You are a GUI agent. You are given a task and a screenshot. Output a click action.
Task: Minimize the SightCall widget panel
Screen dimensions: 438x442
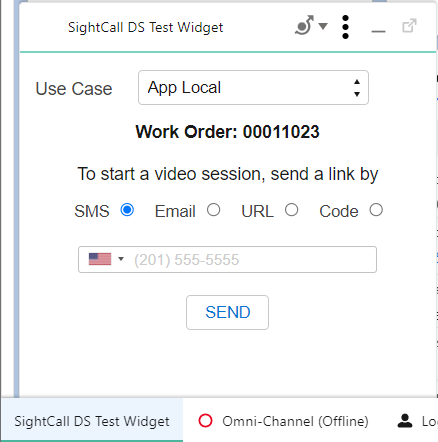378,31
